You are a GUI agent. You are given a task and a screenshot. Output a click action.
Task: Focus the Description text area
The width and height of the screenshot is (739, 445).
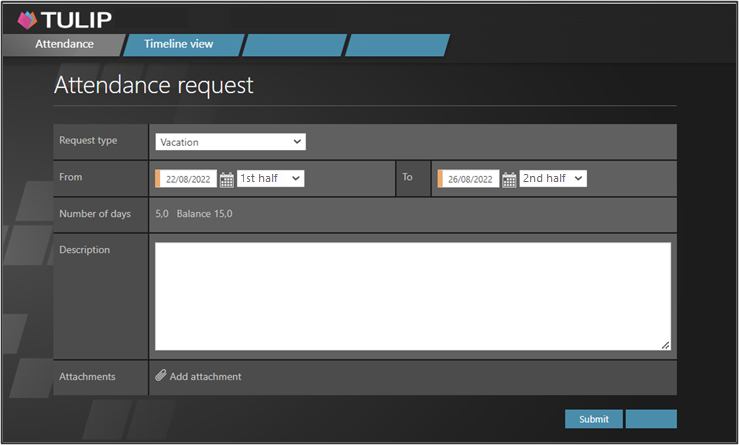click(x=412, y=296)
